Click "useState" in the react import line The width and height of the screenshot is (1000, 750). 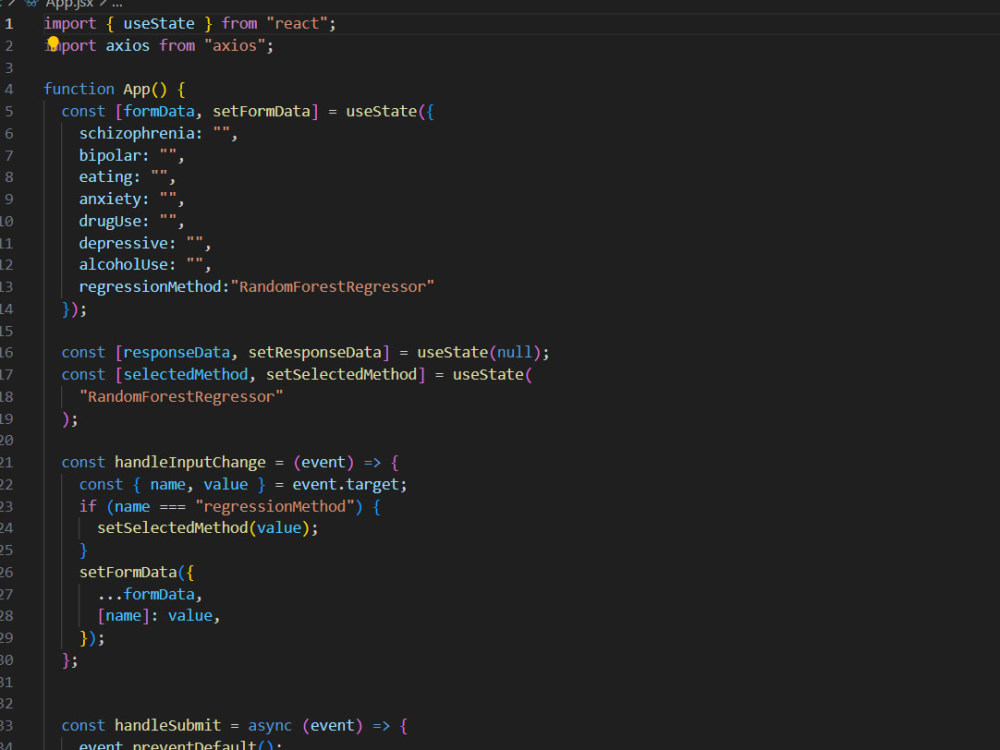coord(159,24)
